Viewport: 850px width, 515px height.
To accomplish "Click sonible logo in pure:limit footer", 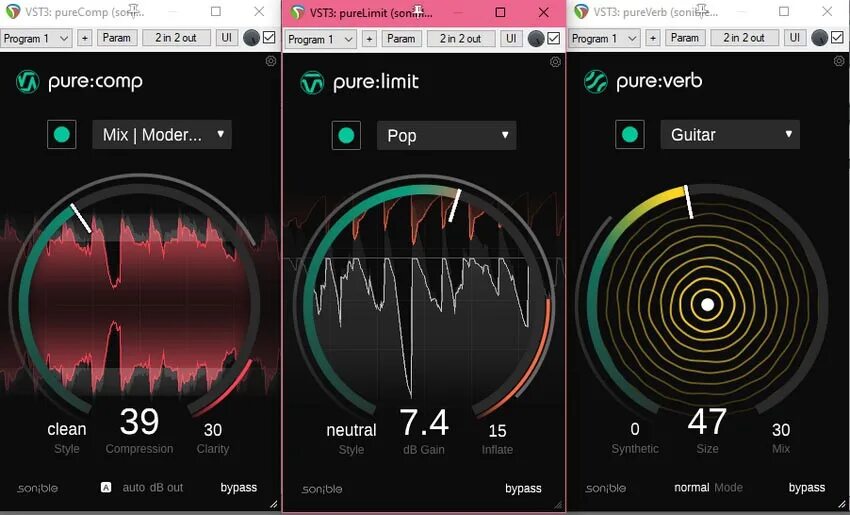I will click(322, 489).
